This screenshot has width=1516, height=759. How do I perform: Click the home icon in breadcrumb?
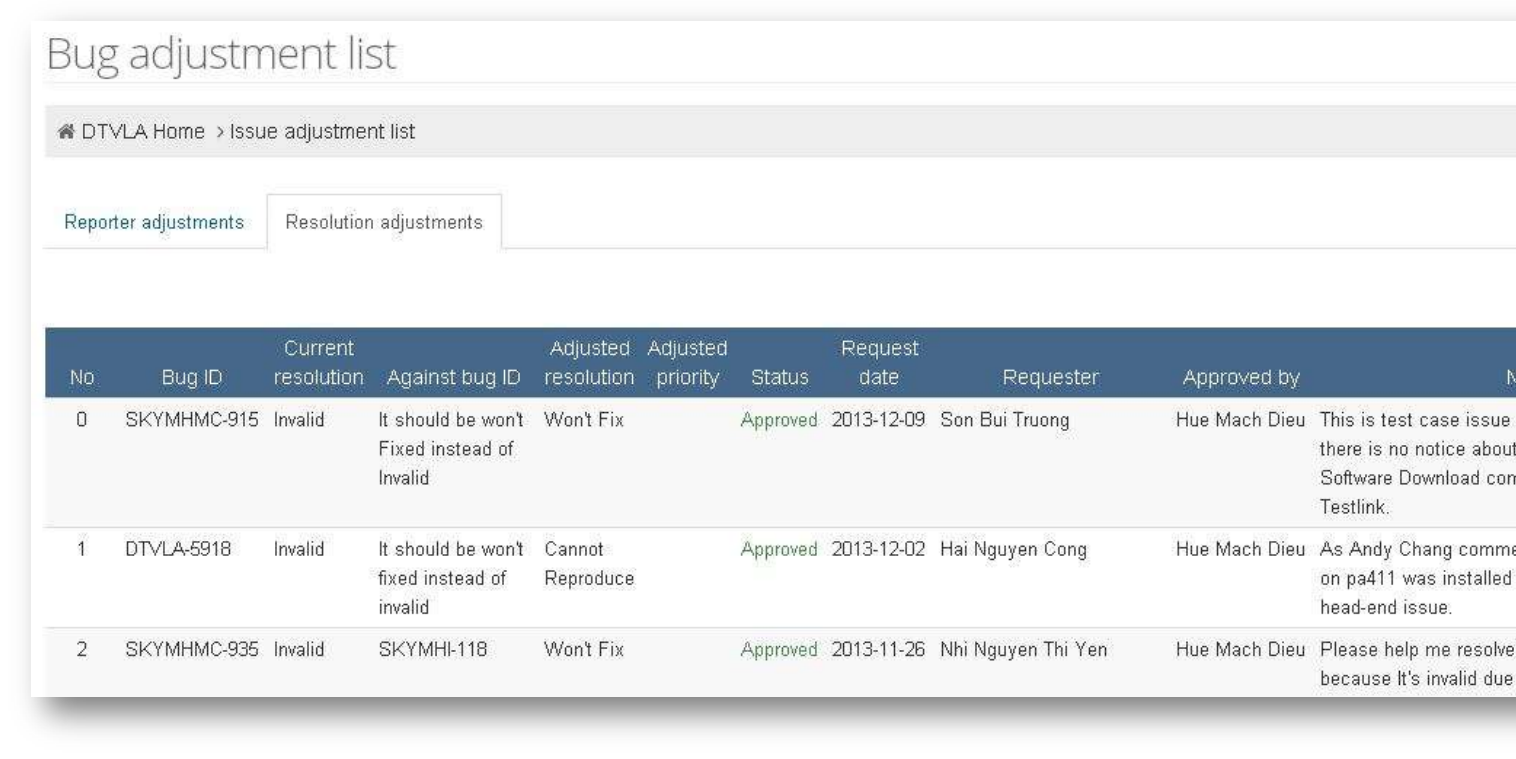point(67,132)
